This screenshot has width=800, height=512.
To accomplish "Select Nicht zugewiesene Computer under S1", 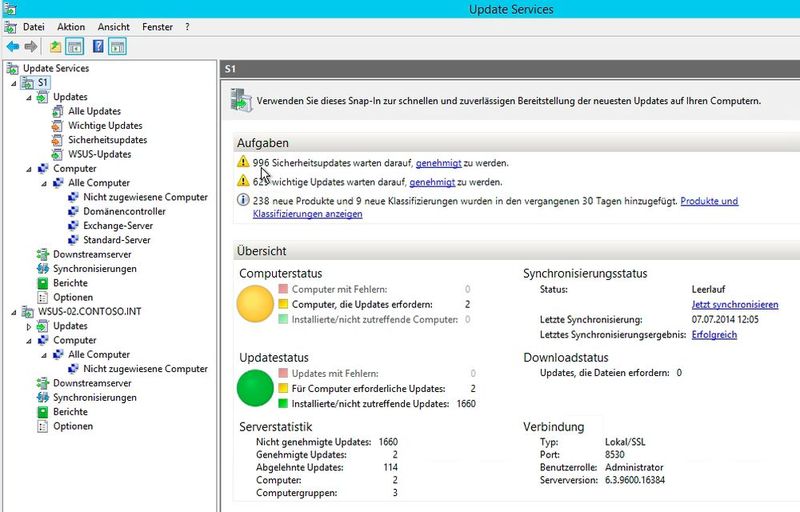I will tap(145, 197).
